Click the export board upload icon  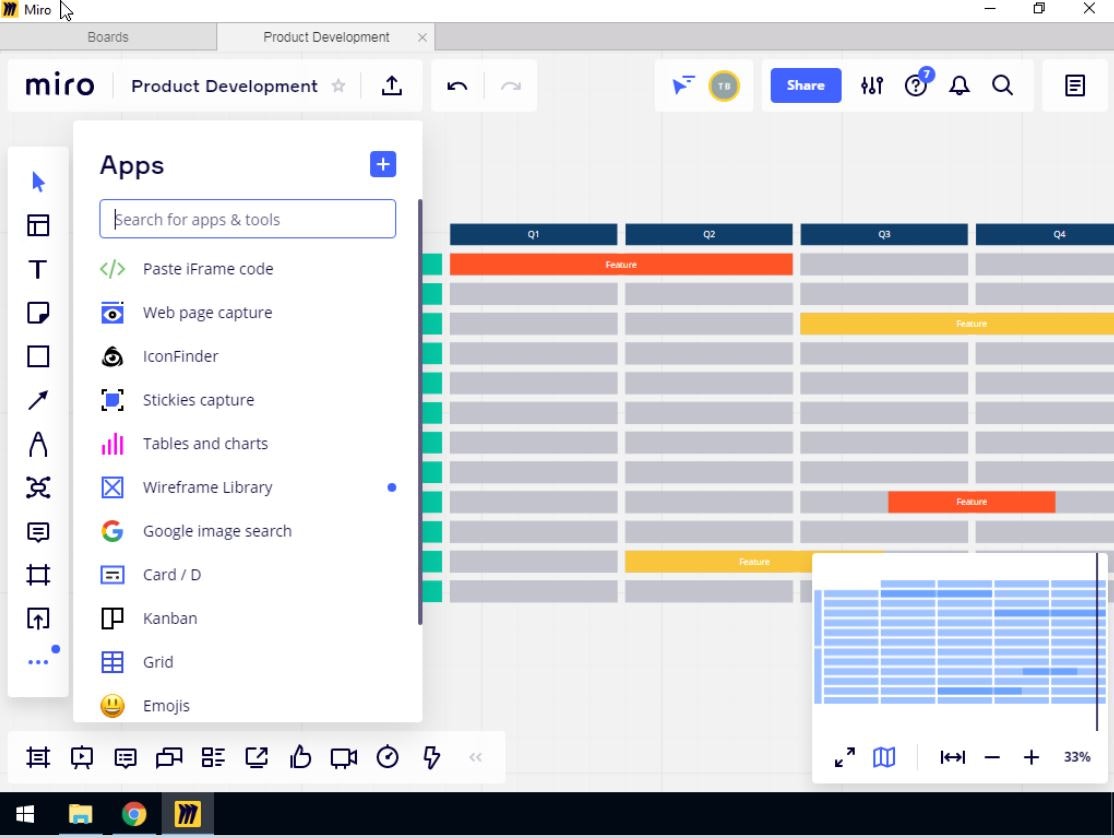[391, 86]
